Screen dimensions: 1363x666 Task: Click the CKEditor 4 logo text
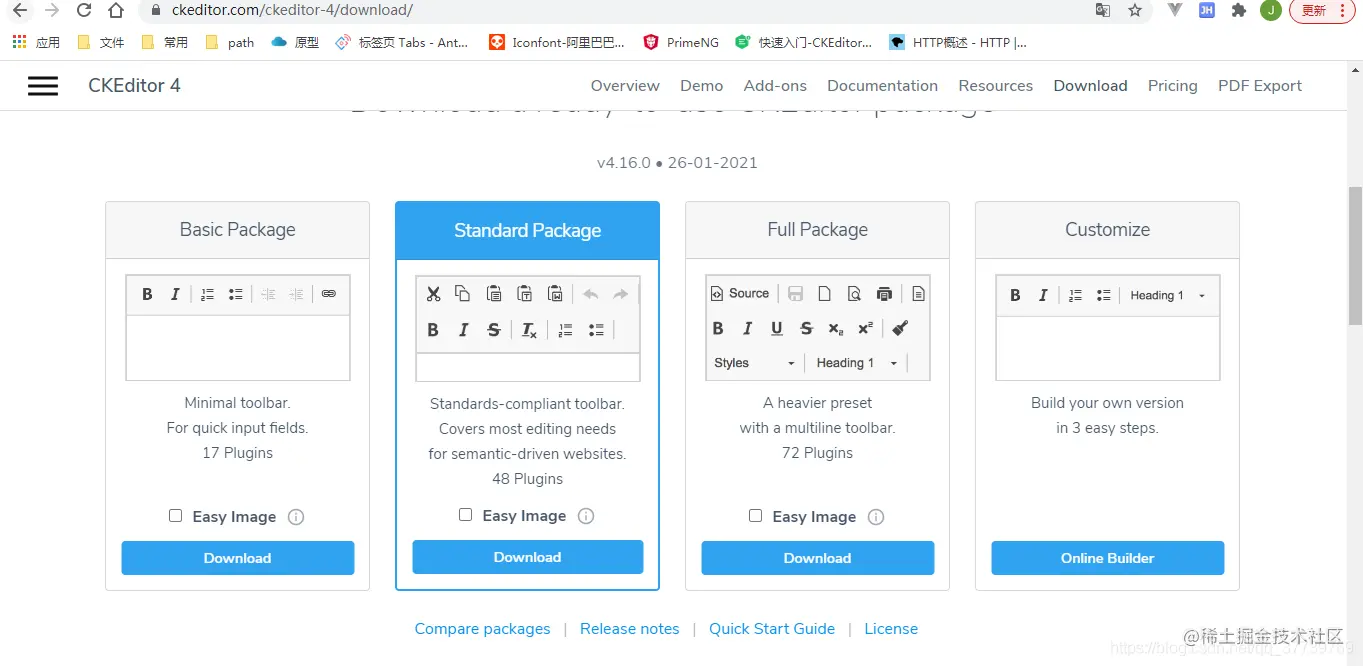tap(134, 86)
